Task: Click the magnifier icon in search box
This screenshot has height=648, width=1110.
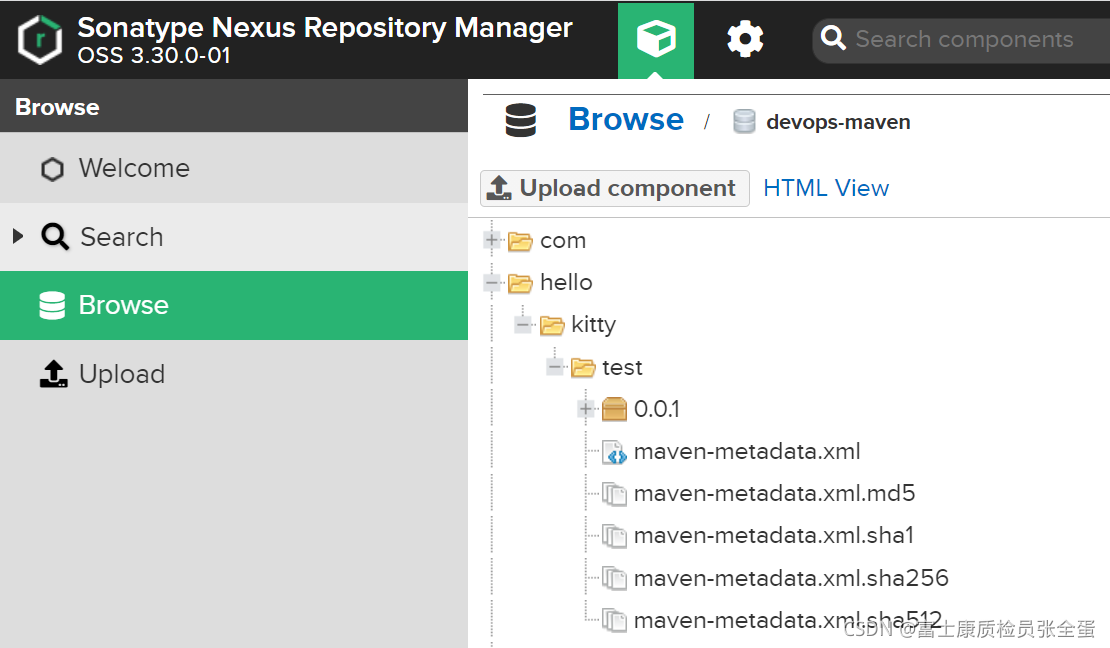Action: 833,38
